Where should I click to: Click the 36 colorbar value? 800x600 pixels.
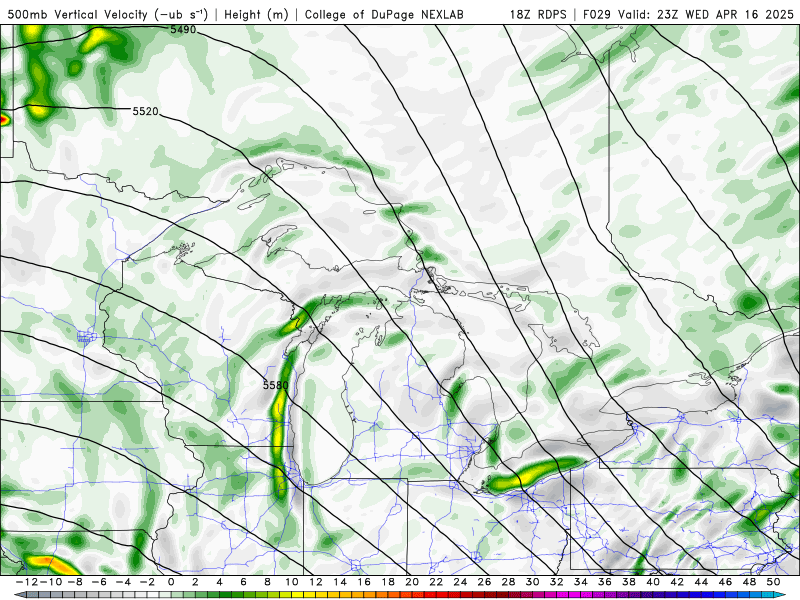(605, 582)
